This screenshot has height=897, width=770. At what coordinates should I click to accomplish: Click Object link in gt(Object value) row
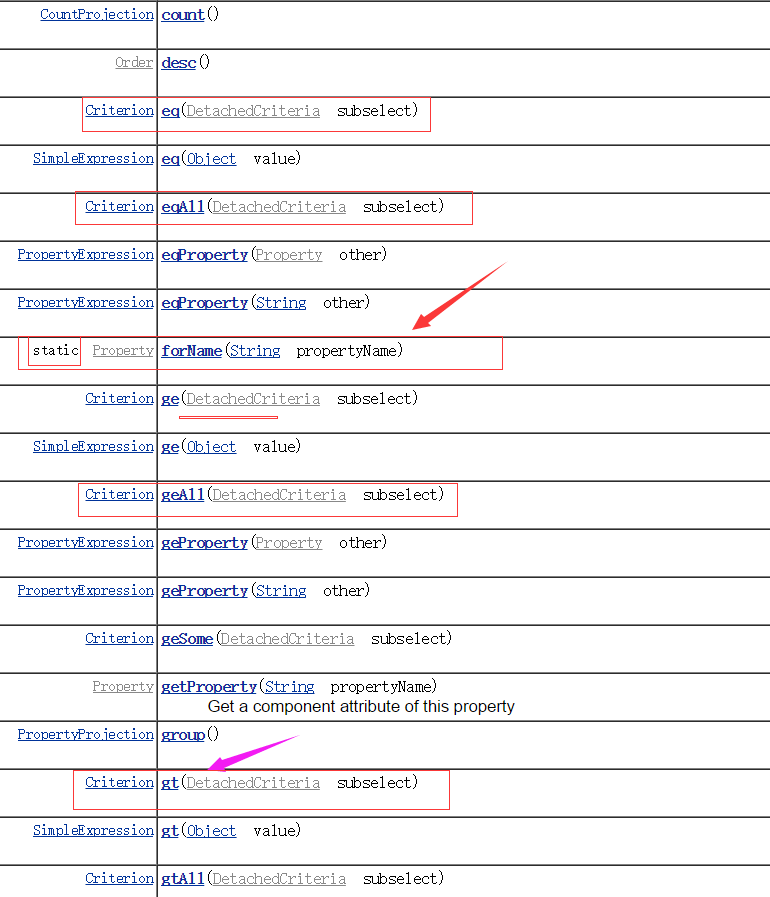tap(211, 831)
